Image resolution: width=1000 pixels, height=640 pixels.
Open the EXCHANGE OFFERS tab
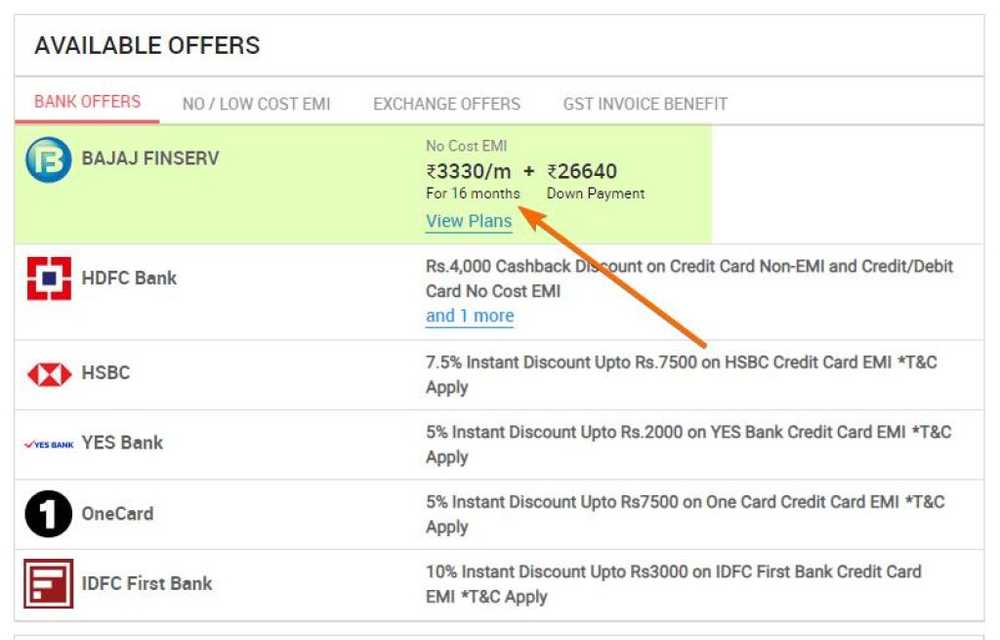click(x=446, y=103)
